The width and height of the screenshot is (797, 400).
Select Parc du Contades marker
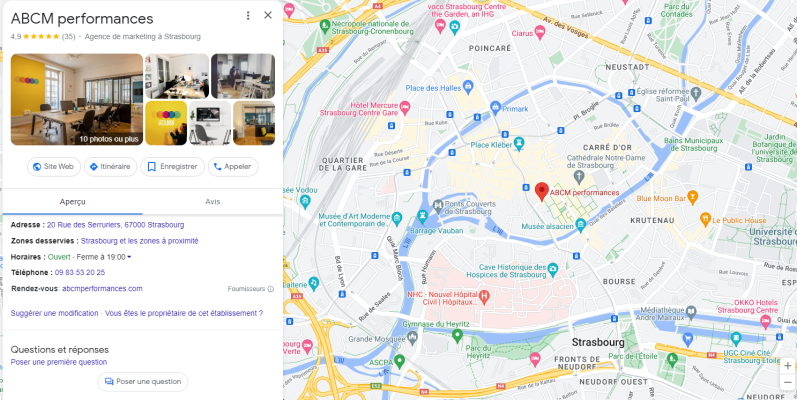pos(679,11)
